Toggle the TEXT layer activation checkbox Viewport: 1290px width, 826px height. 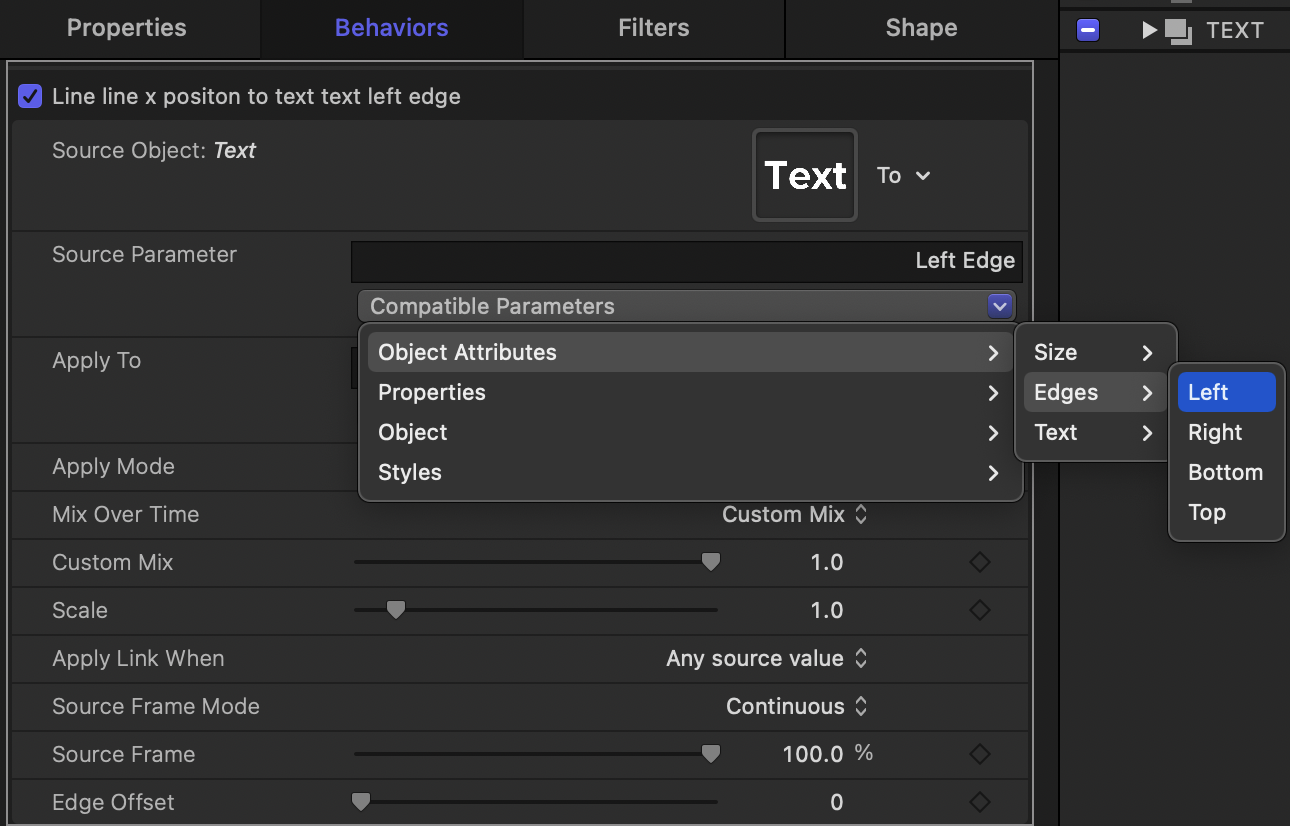(x=1087, y=30)
